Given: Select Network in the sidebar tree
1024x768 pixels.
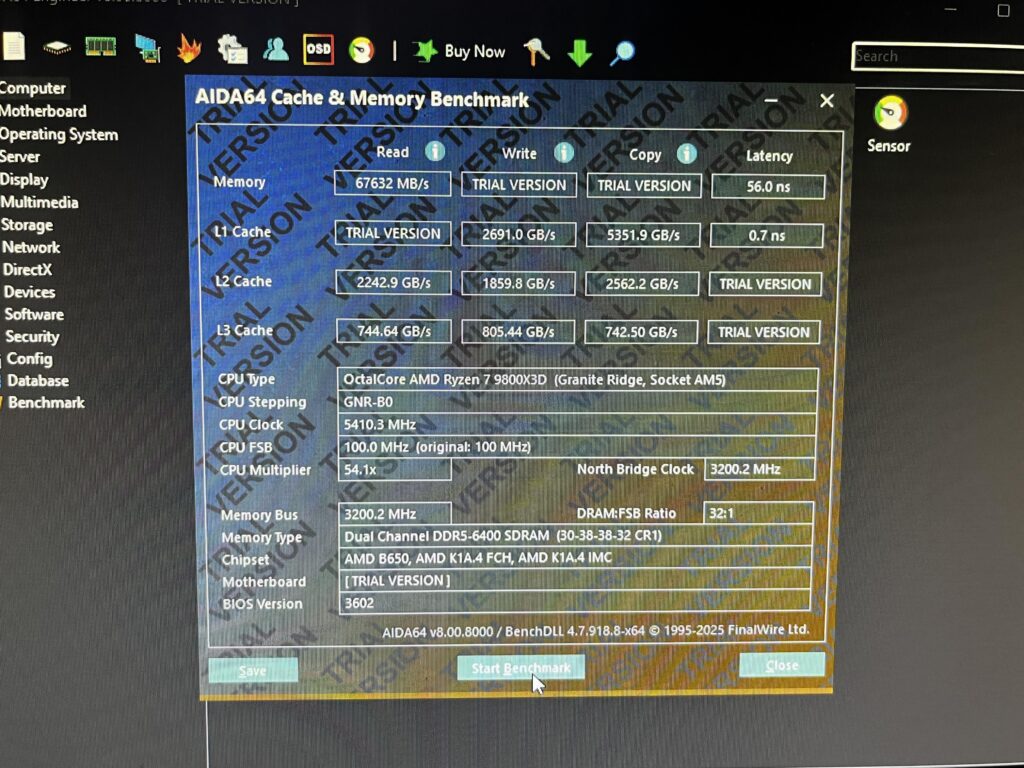Looking at the screenshot, I should pyautogui.click(x=31, y=248).
